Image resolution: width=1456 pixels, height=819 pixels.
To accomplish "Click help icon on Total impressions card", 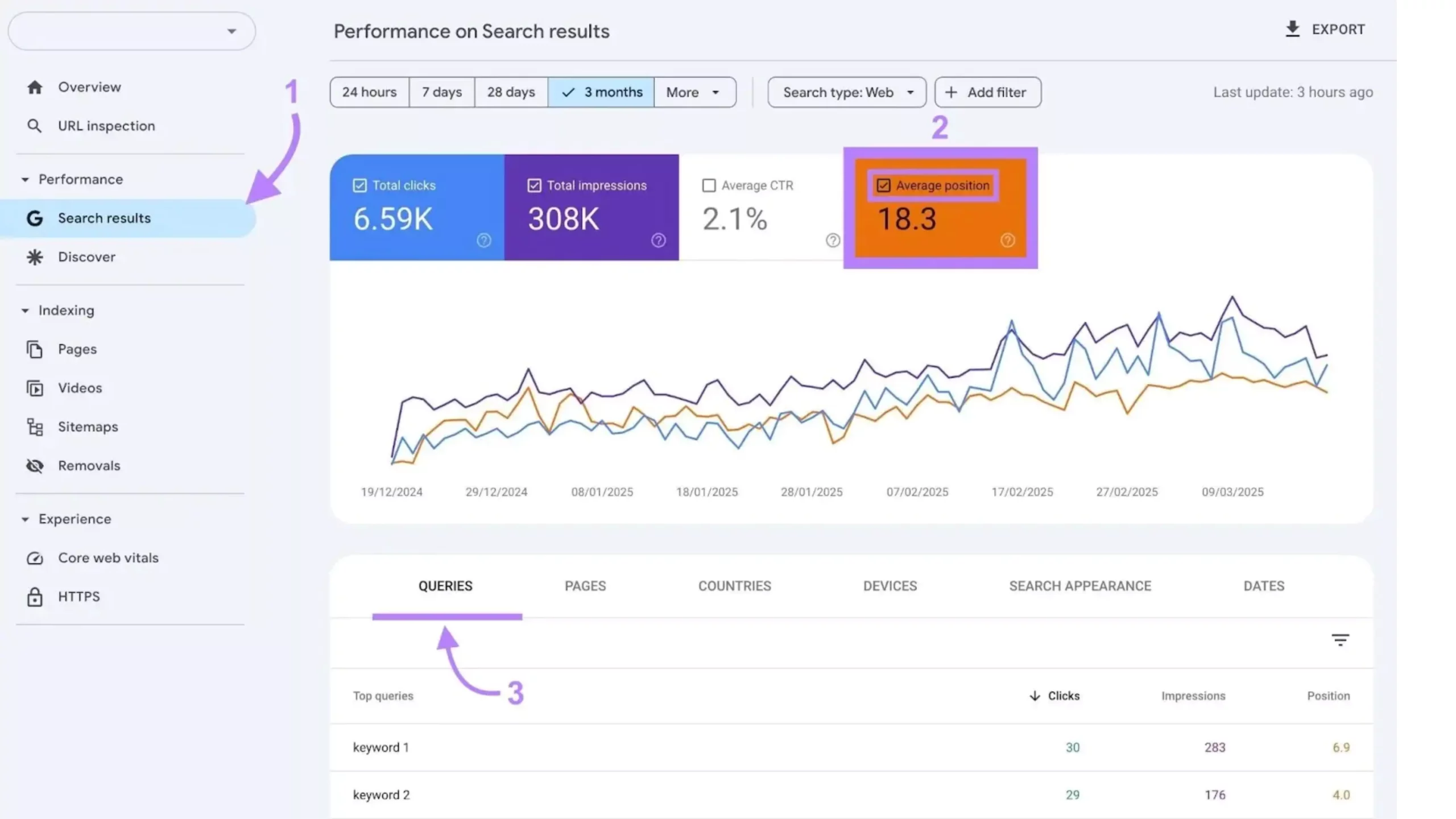I will 658,241.
